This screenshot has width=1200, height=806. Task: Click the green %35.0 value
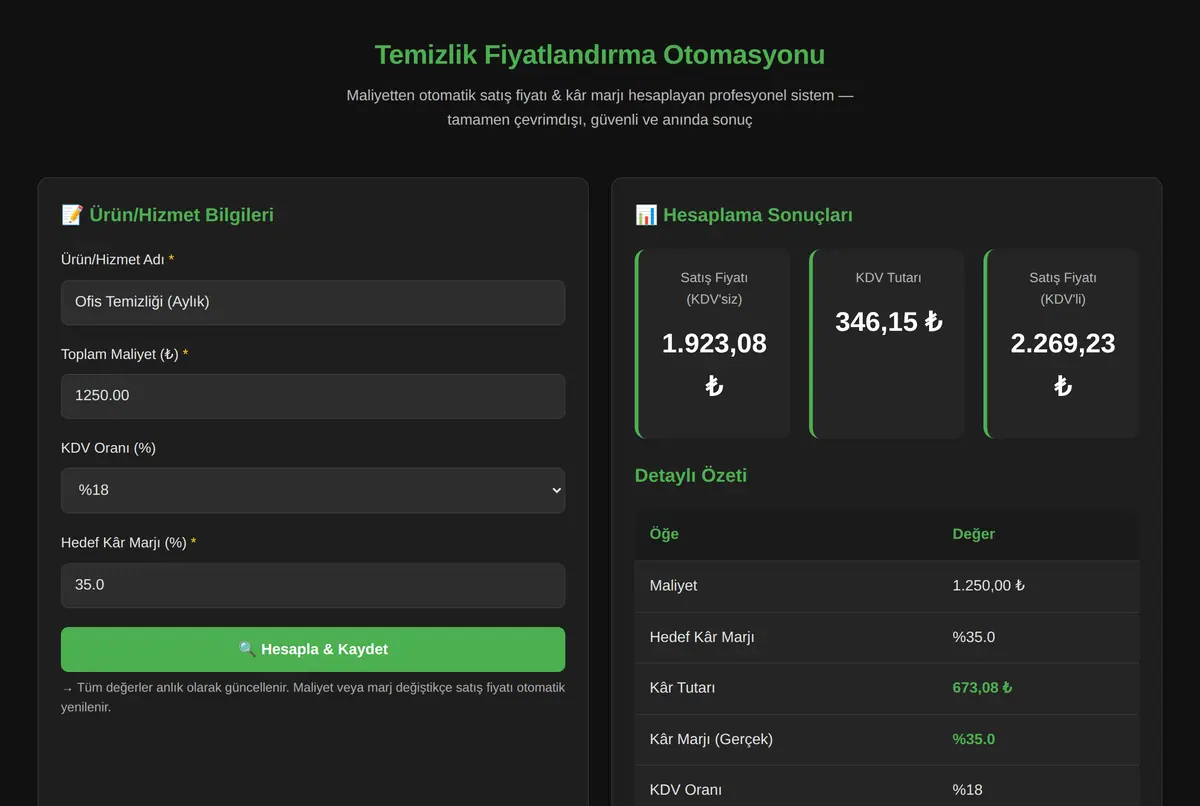(973, 739)
